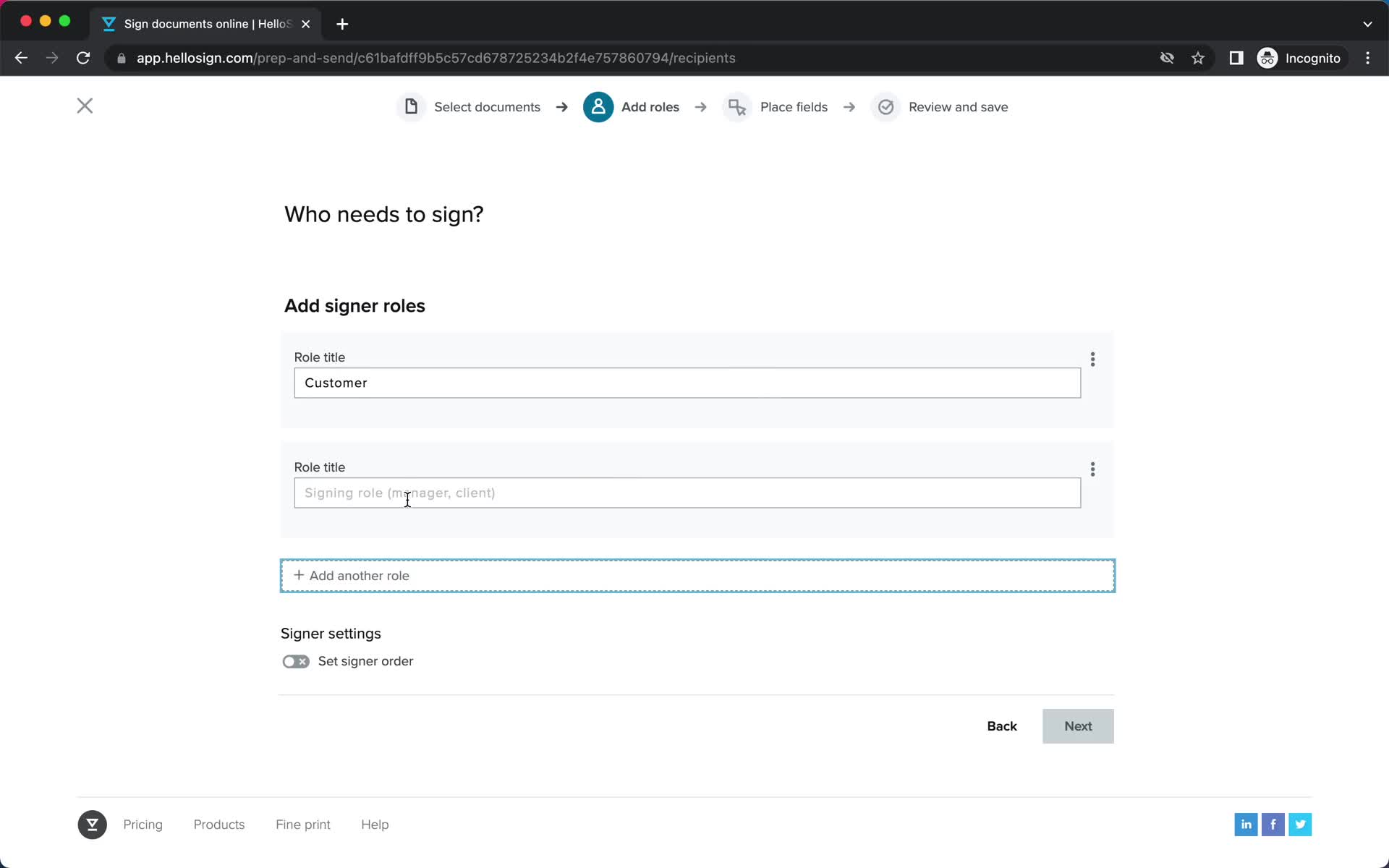The image size is (1389, 868).
Task: Click the HelloSign favicon in browser tab
Action: (x=109, y=23)
